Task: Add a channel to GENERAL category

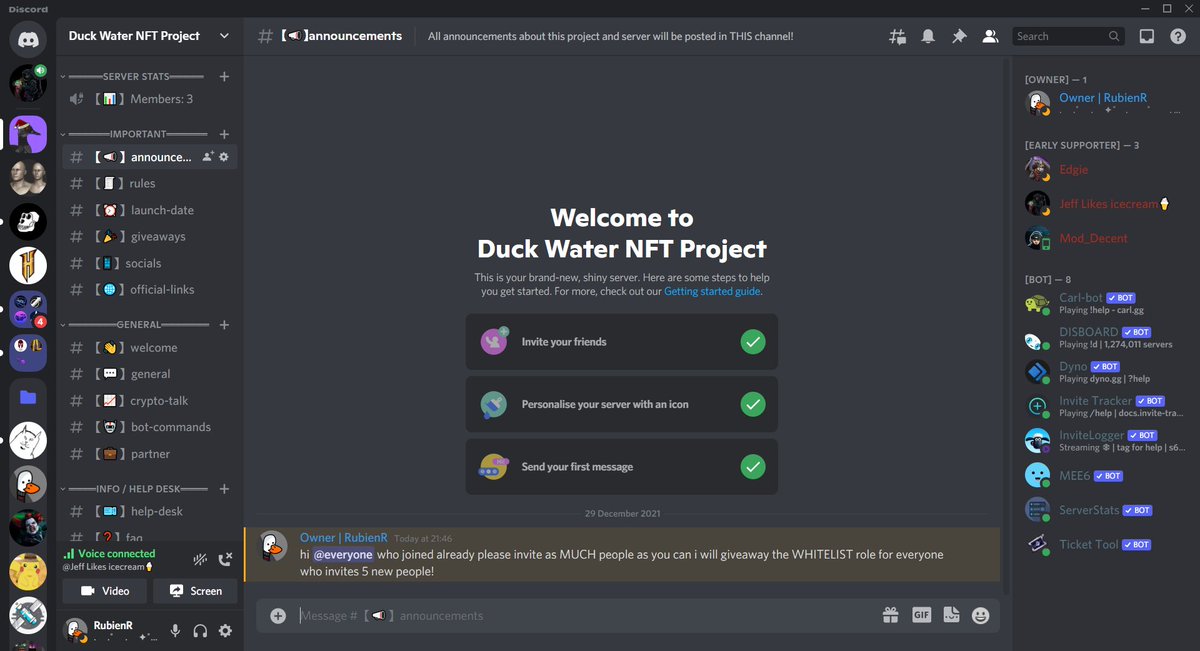Action: (224, 324)
